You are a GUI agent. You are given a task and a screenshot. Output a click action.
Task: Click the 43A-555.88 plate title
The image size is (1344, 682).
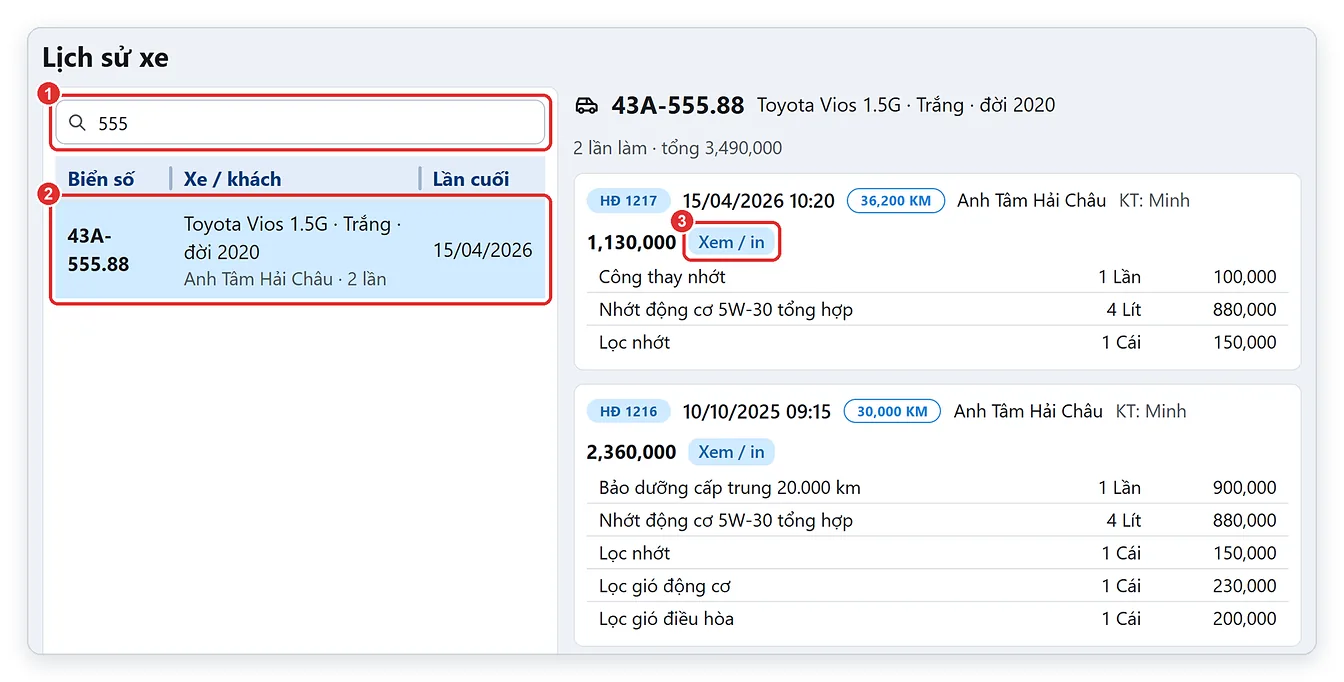coord(678,105)
